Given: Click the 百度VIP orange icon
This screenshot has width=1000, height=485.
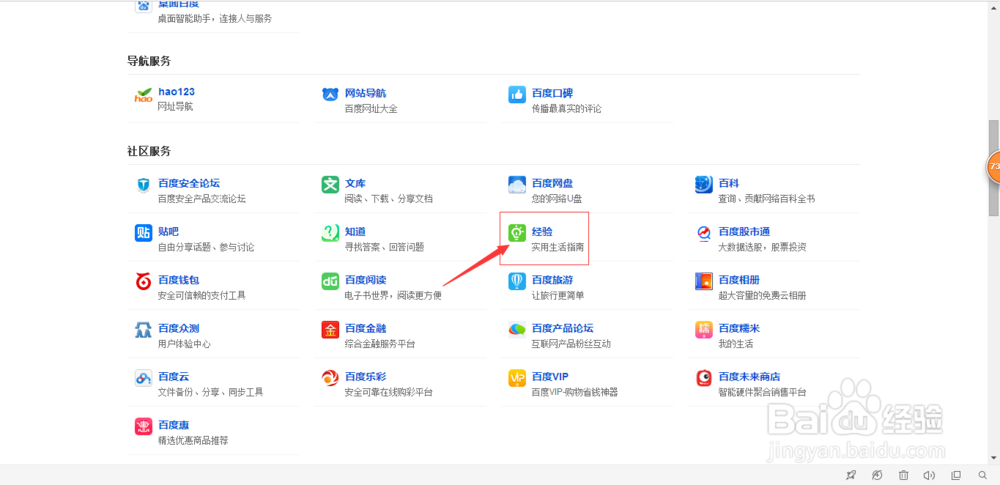Looking at the screenshot, I should click(x=517, y=378).
